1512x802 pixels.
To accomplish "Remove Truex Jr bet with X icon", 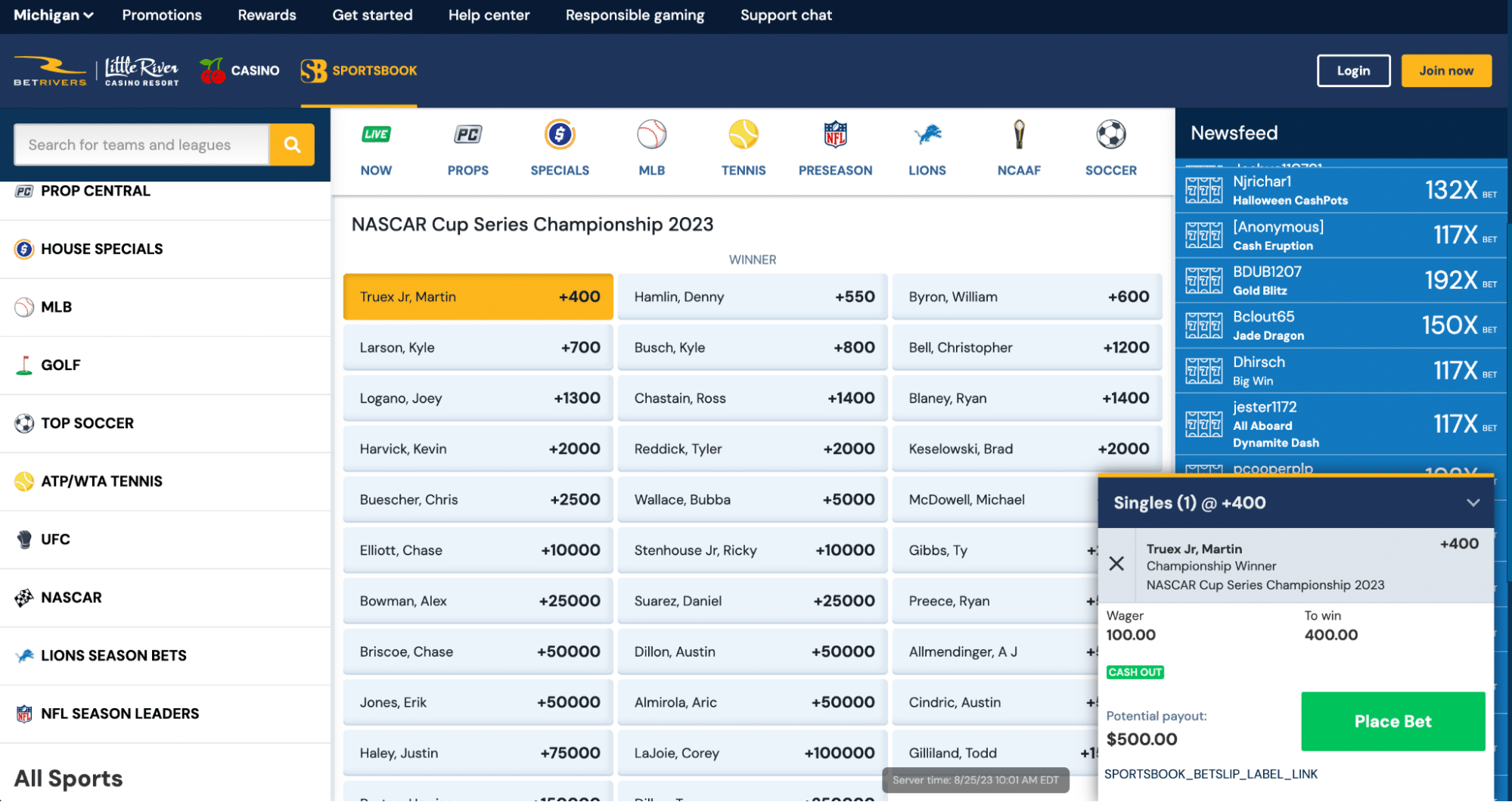I will (x=1116, y=564).
